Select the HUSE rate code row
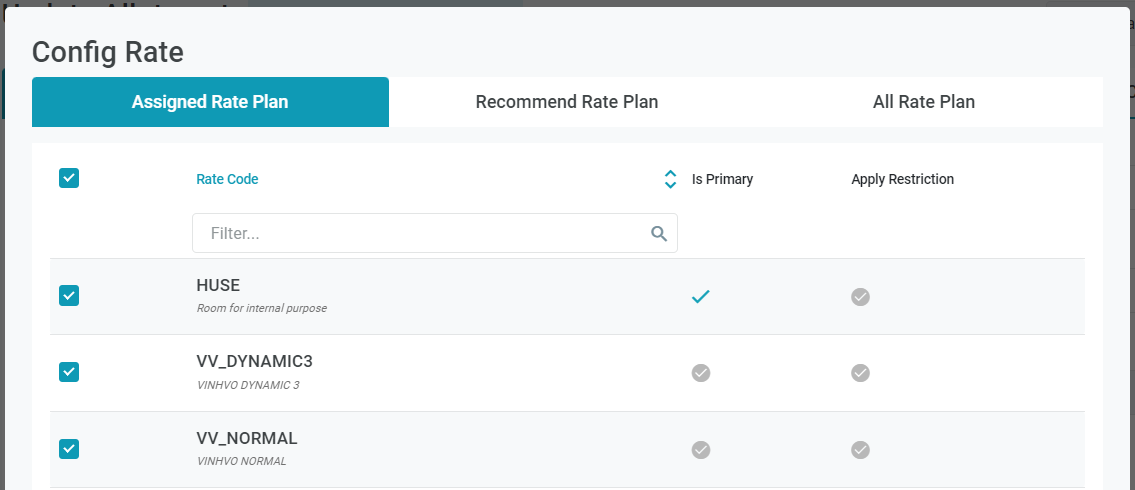Screen dimensions: 1135x490 [x=400, y=296]
